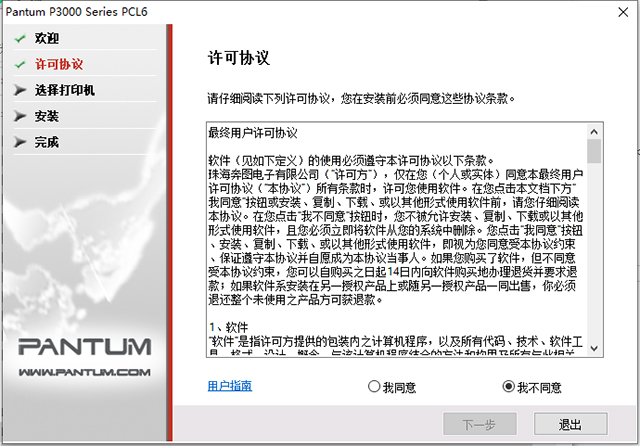640x446 pixels.
Task: Select the 我同意 radio button
Action: tap(374, 386)
